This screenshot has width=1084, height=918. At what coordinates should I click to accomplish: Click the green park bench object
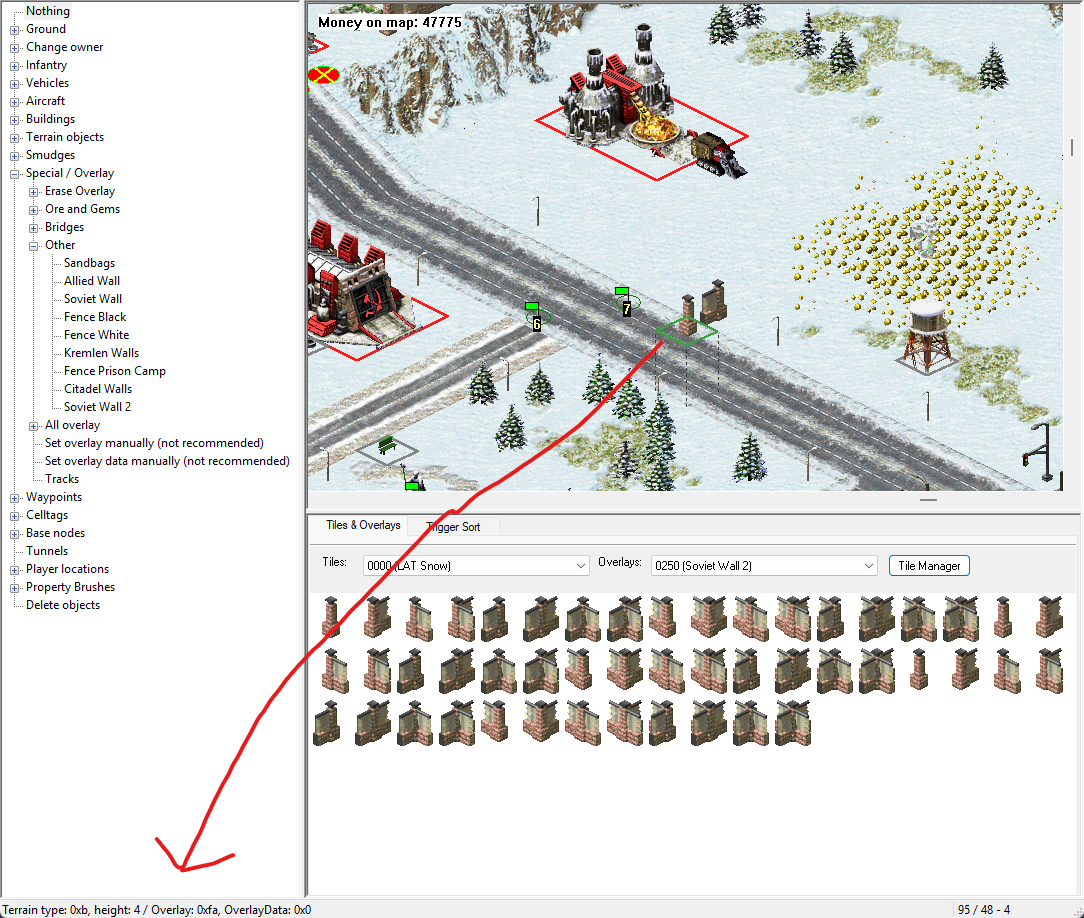point(387,445)
